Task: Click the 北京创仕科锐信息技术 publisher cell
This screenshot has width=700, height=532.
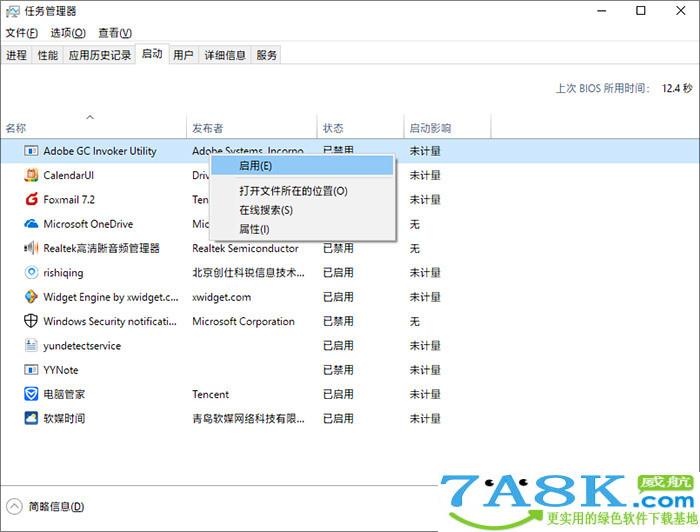Action: click(248, 272)
